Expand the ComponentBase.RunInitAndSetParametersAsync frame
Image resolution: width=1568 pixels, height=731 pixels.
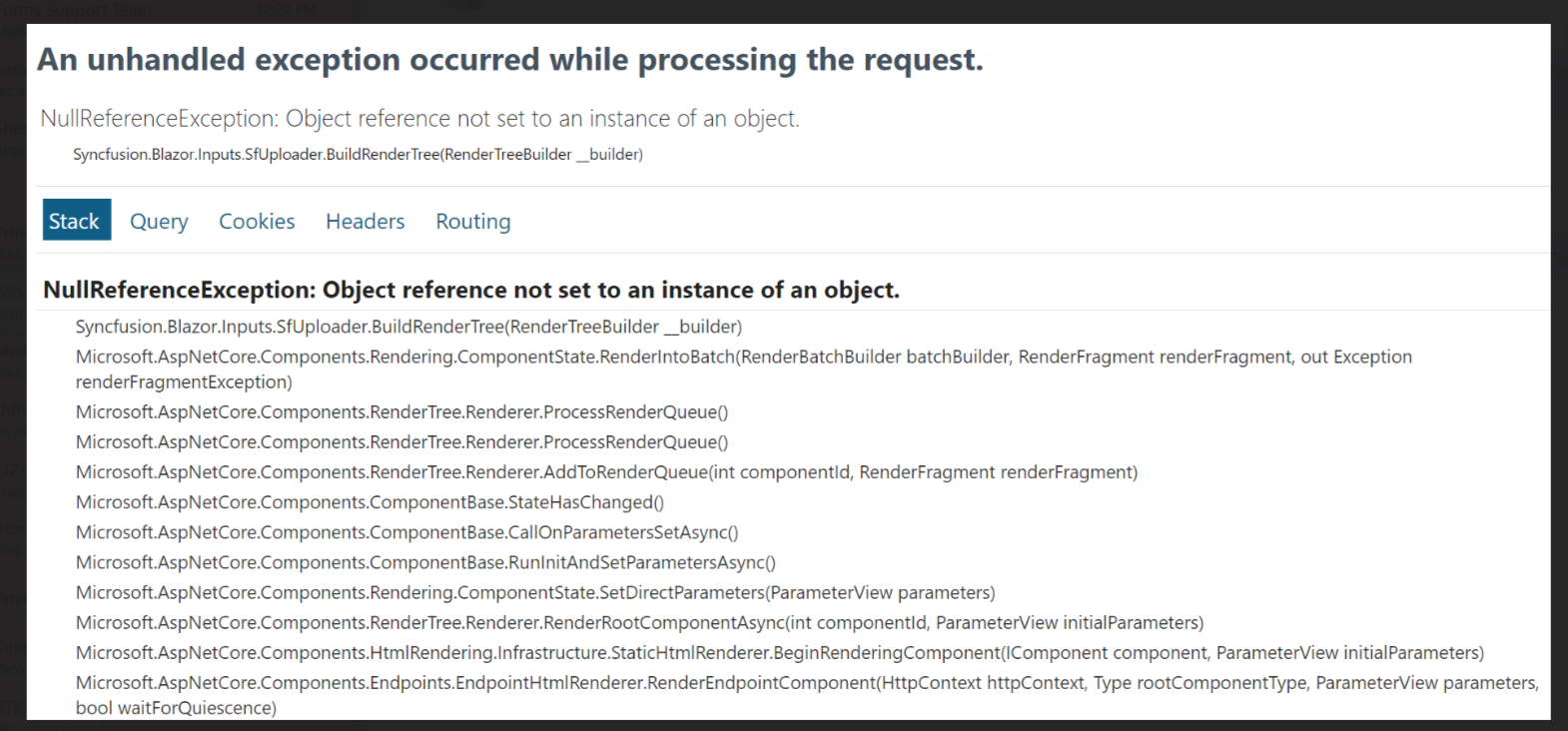click(x=425, y=562)
